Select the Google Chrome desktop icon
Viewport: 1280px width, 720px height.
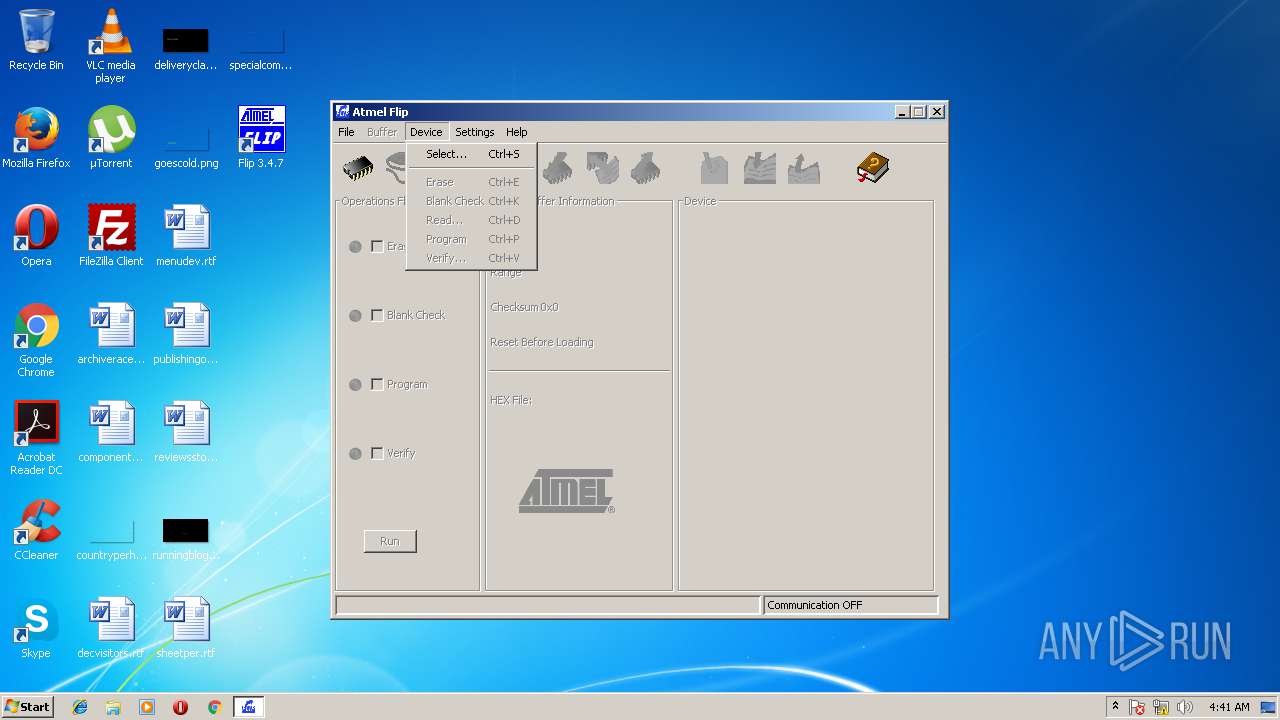pyautogui.click(x=36, y=340)
